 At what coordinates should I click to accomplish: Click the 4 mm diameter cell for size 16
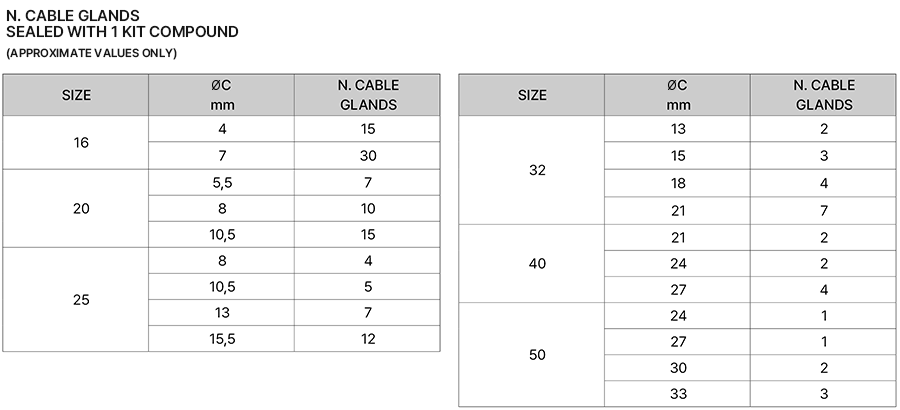click(x=221, y=129)
